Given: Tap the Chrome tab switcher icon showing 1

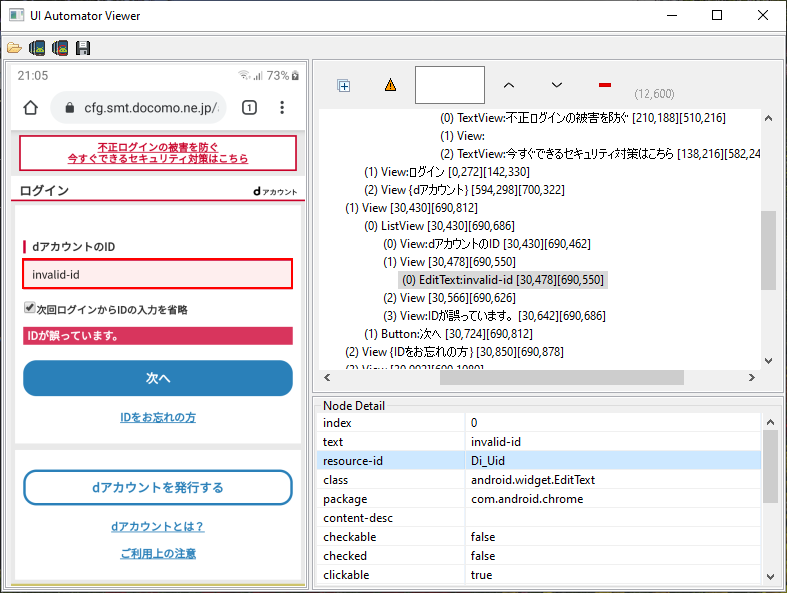Looking at the screenshot, I should pyautogui.click(x=249, y=107).
